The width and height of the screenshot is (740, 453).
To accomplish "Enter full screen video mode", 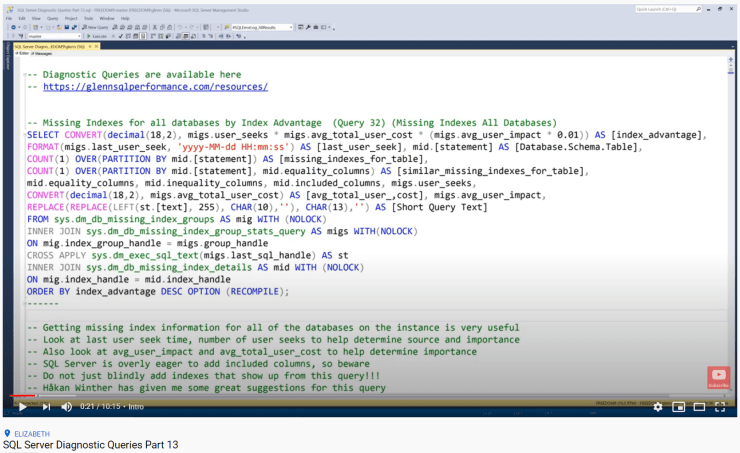I will coord(720,407).
